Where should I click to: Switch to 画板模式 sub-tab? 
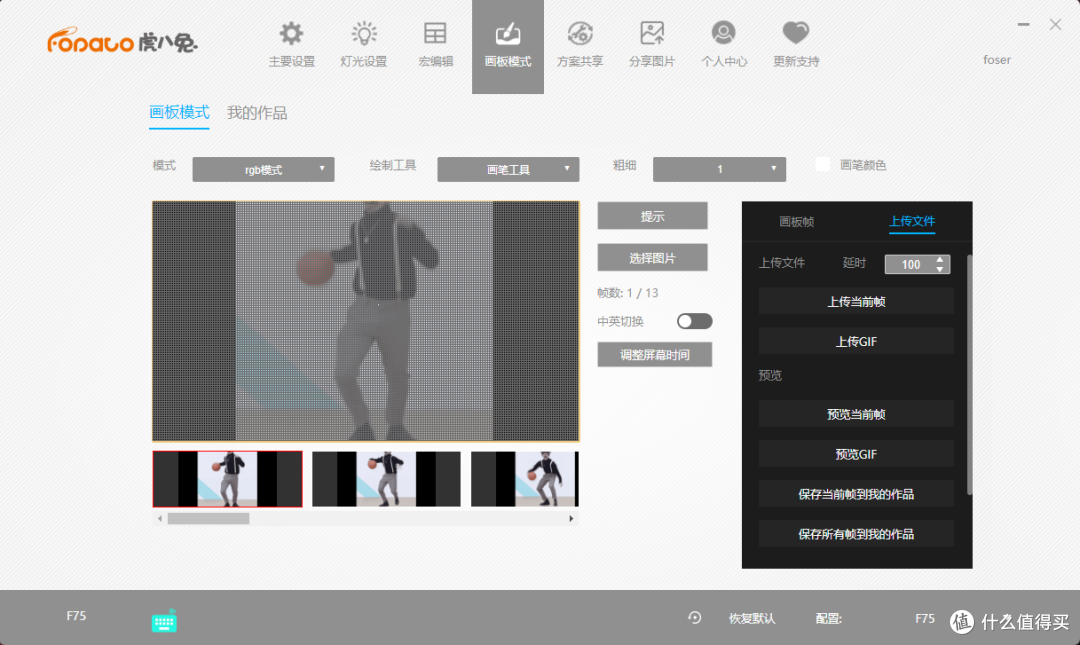[179, 112]
